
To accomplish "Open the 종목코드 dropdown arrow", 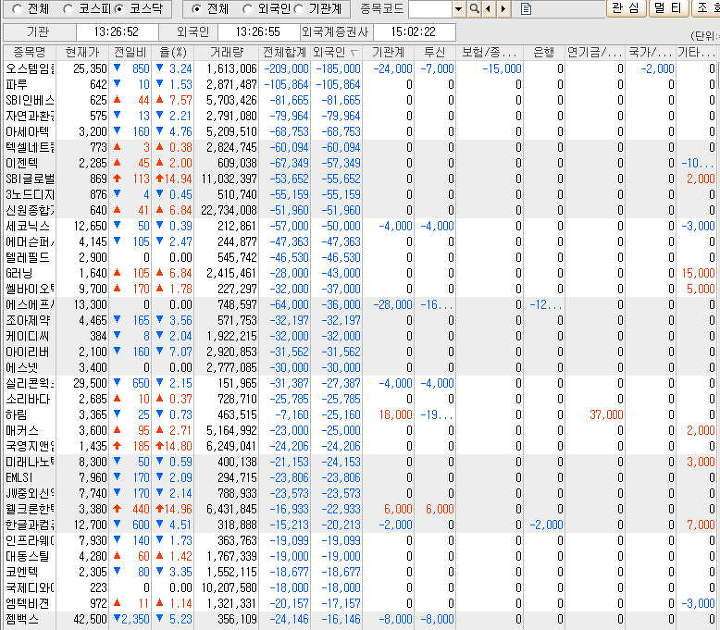I will coord(458,8).
